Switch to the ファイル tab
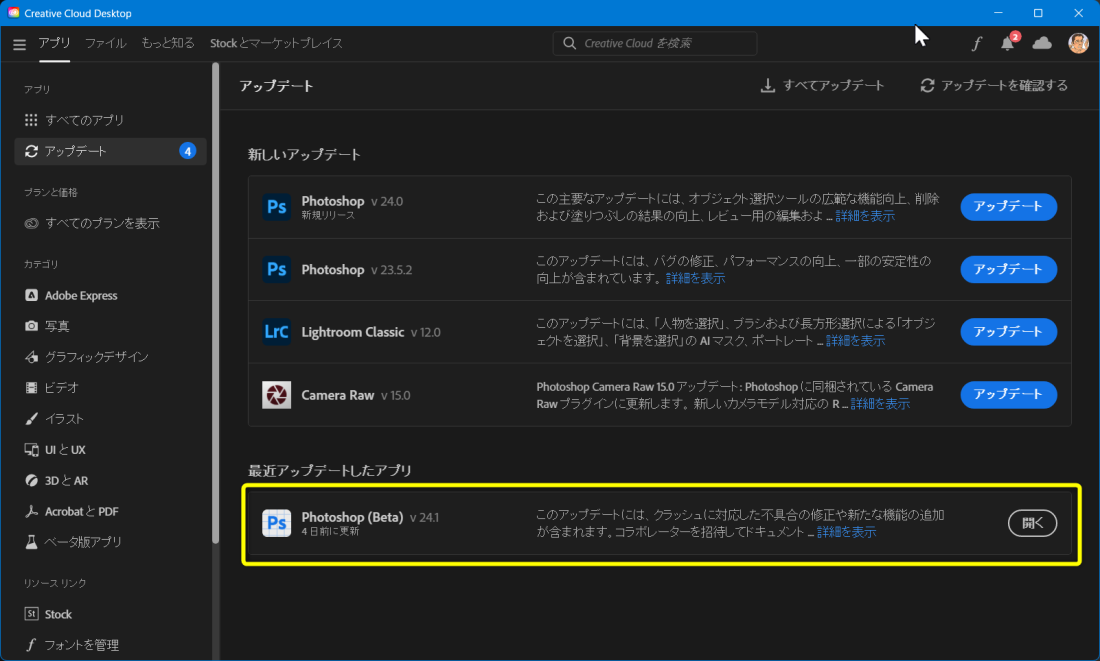The image size is (1100, 661). coord(105,44)
